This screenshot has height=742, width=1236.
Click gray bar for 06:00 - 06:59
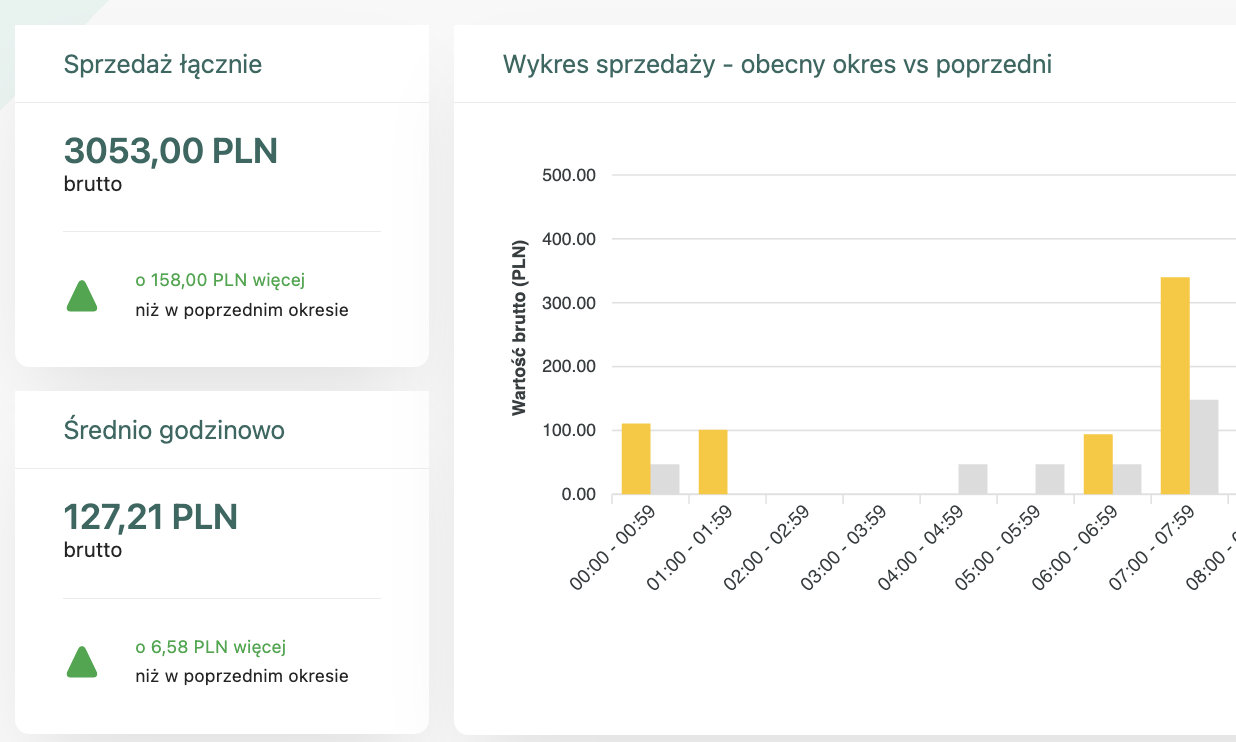(1127, 479)
